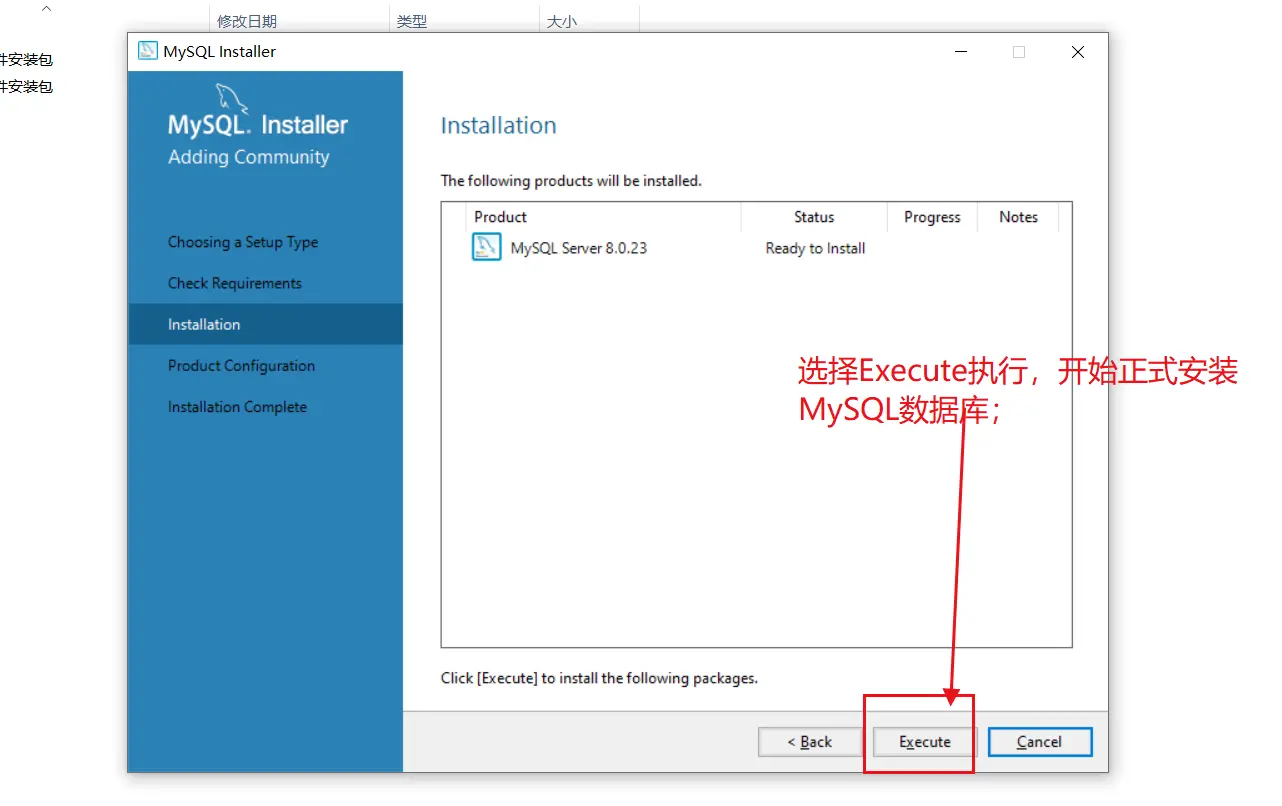This screenshot has width=1282, height=806.
Task: Click the Progress column header
Action: pos(932,217)
